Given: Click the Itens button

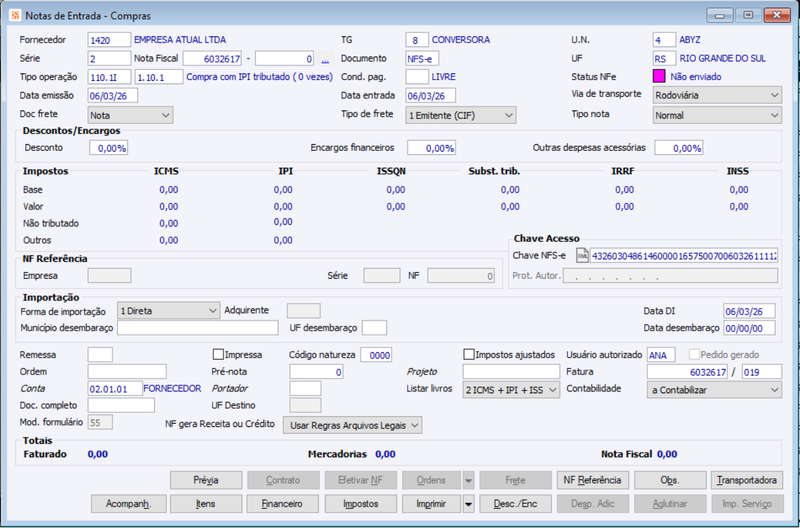Looking at the screenshot, I should (x=206, y=504).
